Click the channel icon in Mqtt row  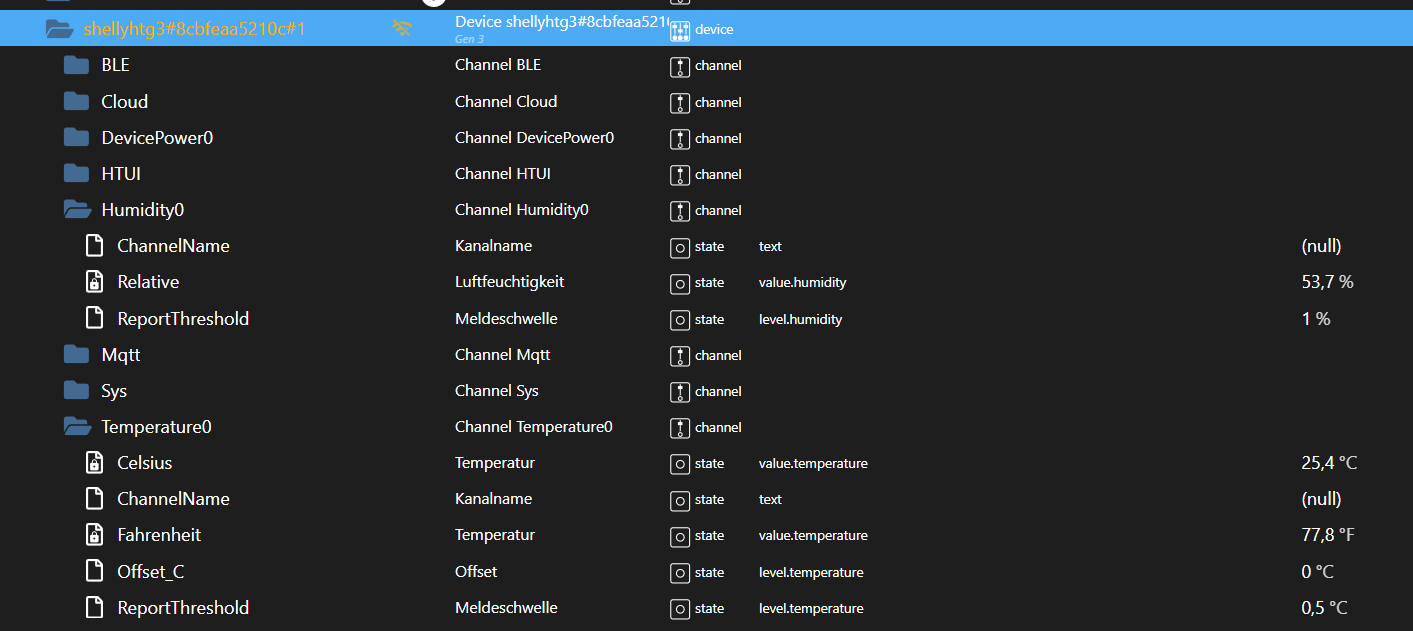coord(680,355)
